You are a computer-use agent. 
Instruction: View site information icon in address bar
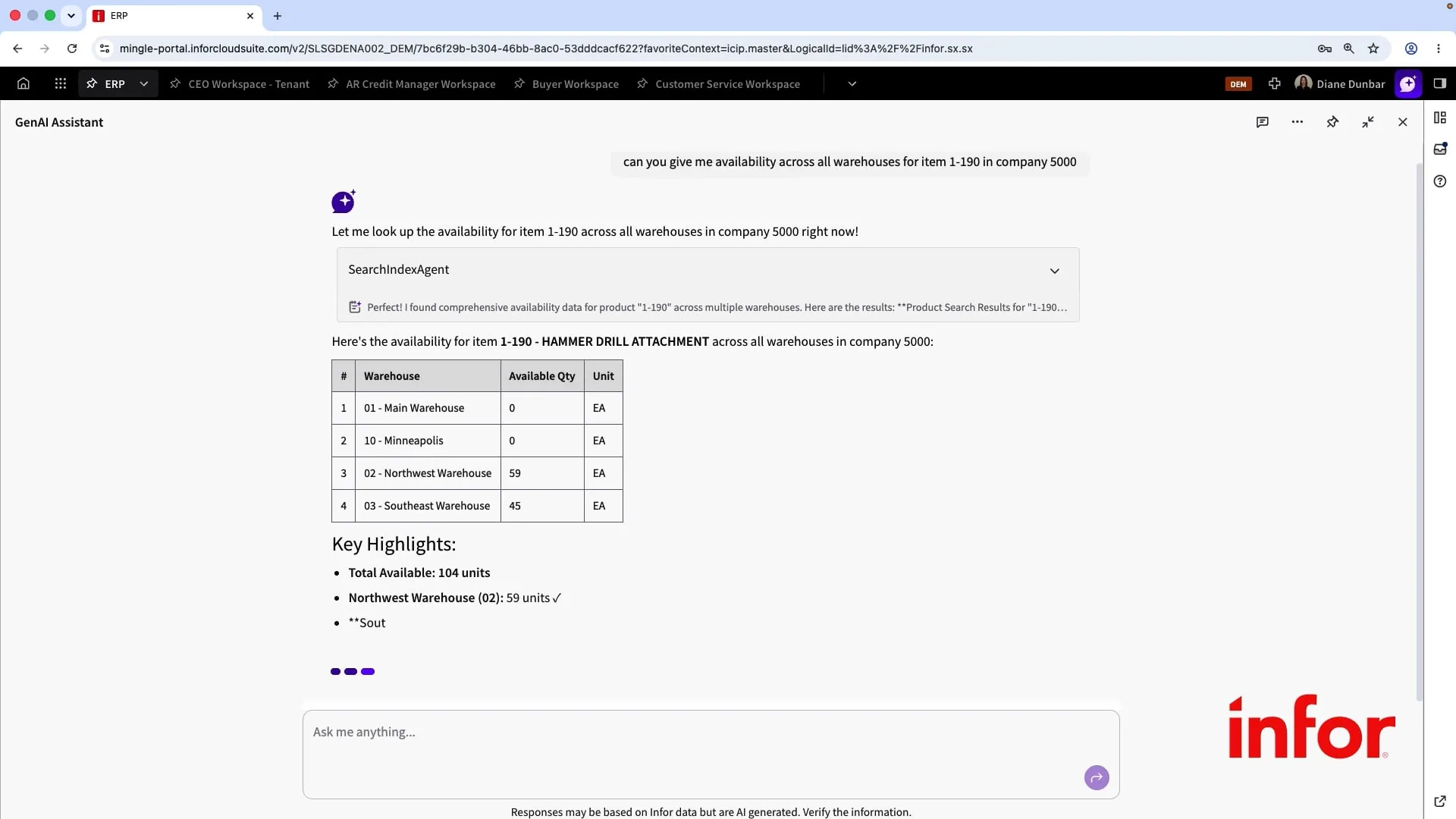point(105,49)
